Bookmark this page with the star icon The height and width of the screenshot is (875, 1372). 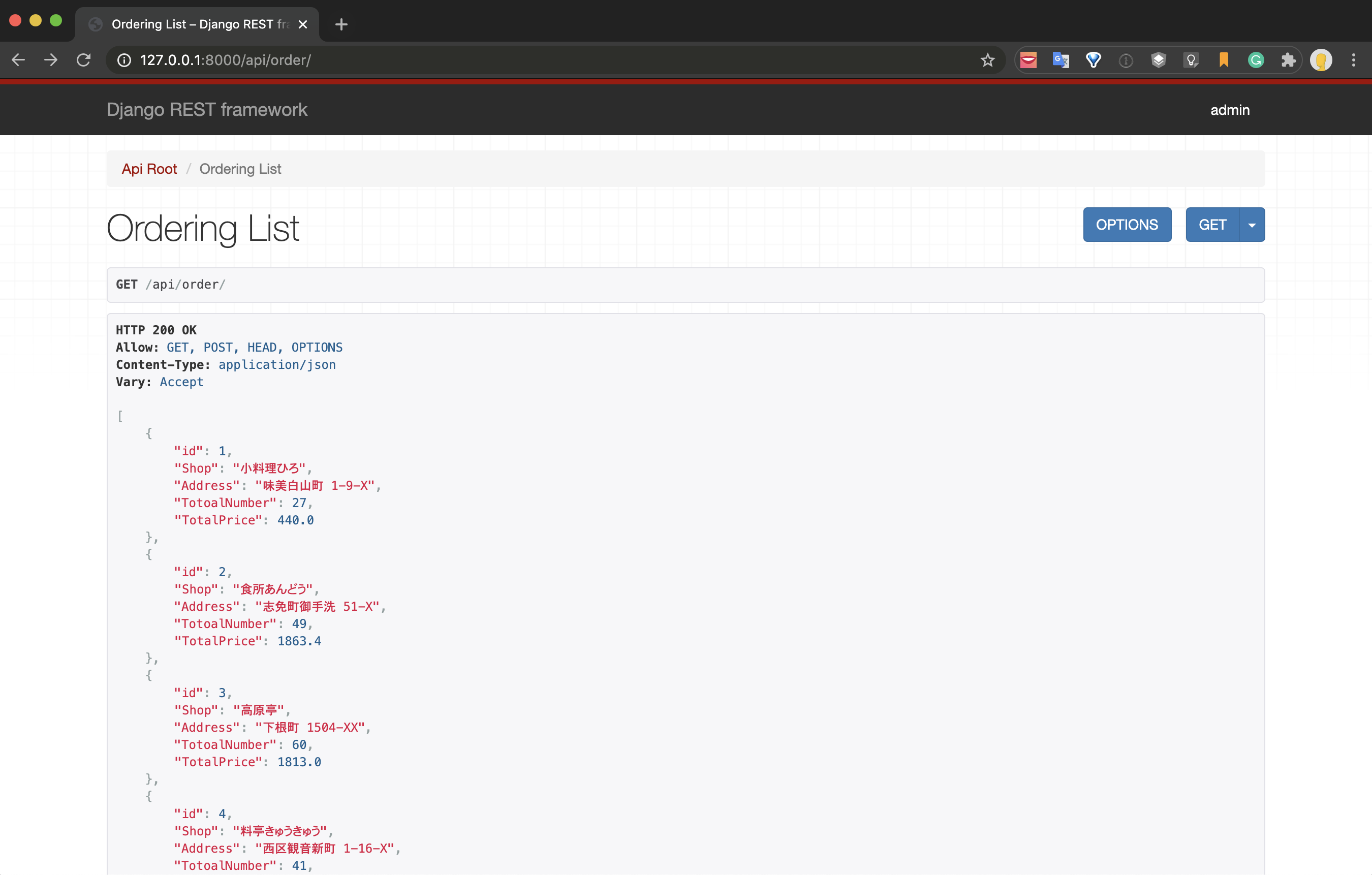coord(987,60)
